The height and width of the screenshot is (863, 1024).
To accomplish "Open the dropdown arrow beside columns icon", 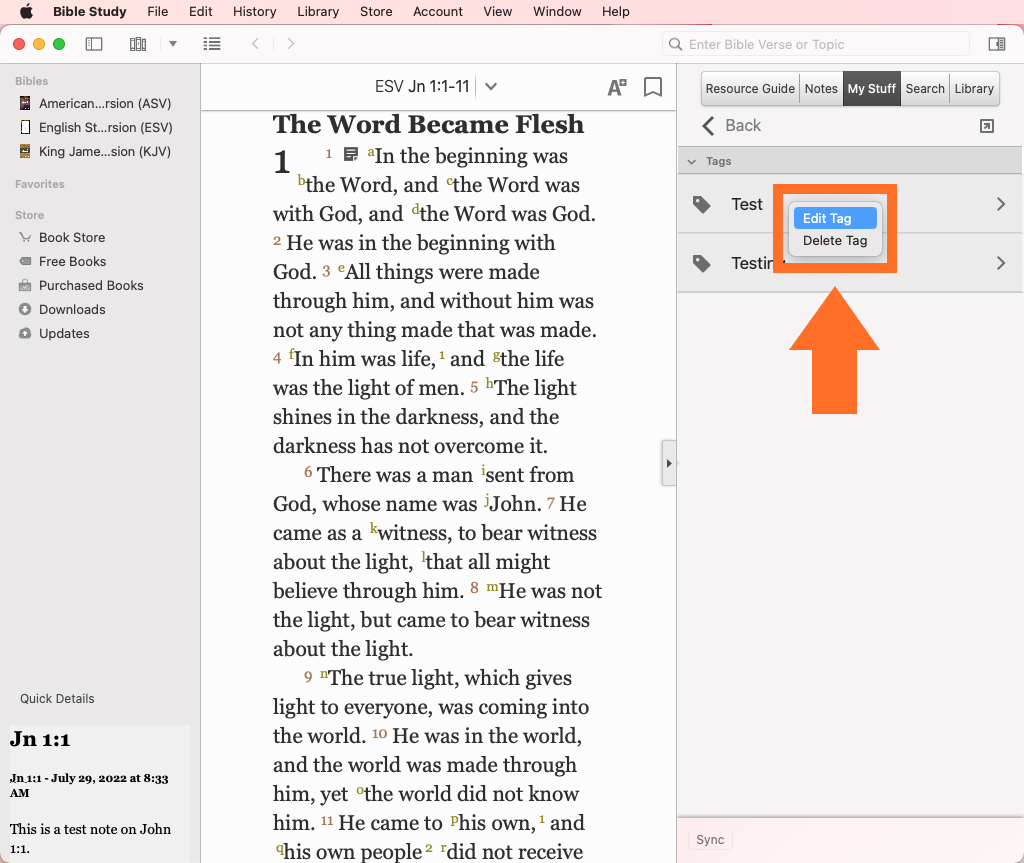I will pos(173,44).
